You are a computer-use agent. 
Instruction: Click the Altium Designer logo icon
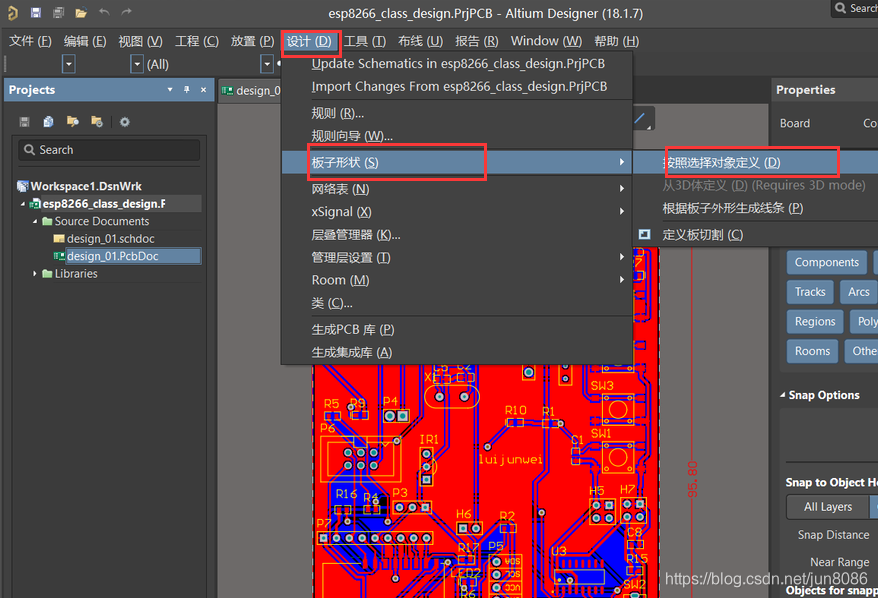point(12,12)
